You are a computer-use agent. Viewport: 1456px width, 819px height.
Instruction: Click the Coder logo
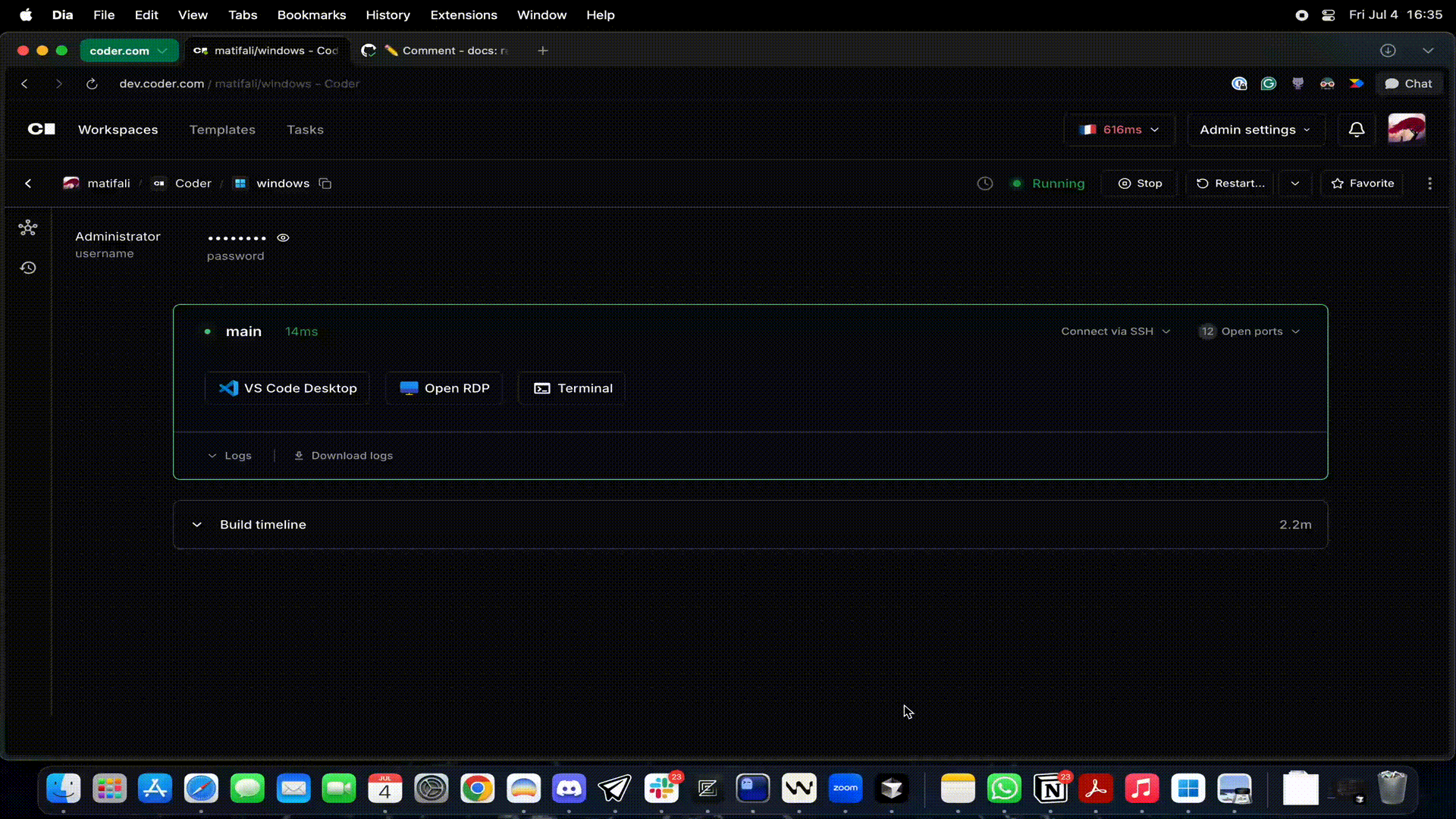[x=42, y=130]
